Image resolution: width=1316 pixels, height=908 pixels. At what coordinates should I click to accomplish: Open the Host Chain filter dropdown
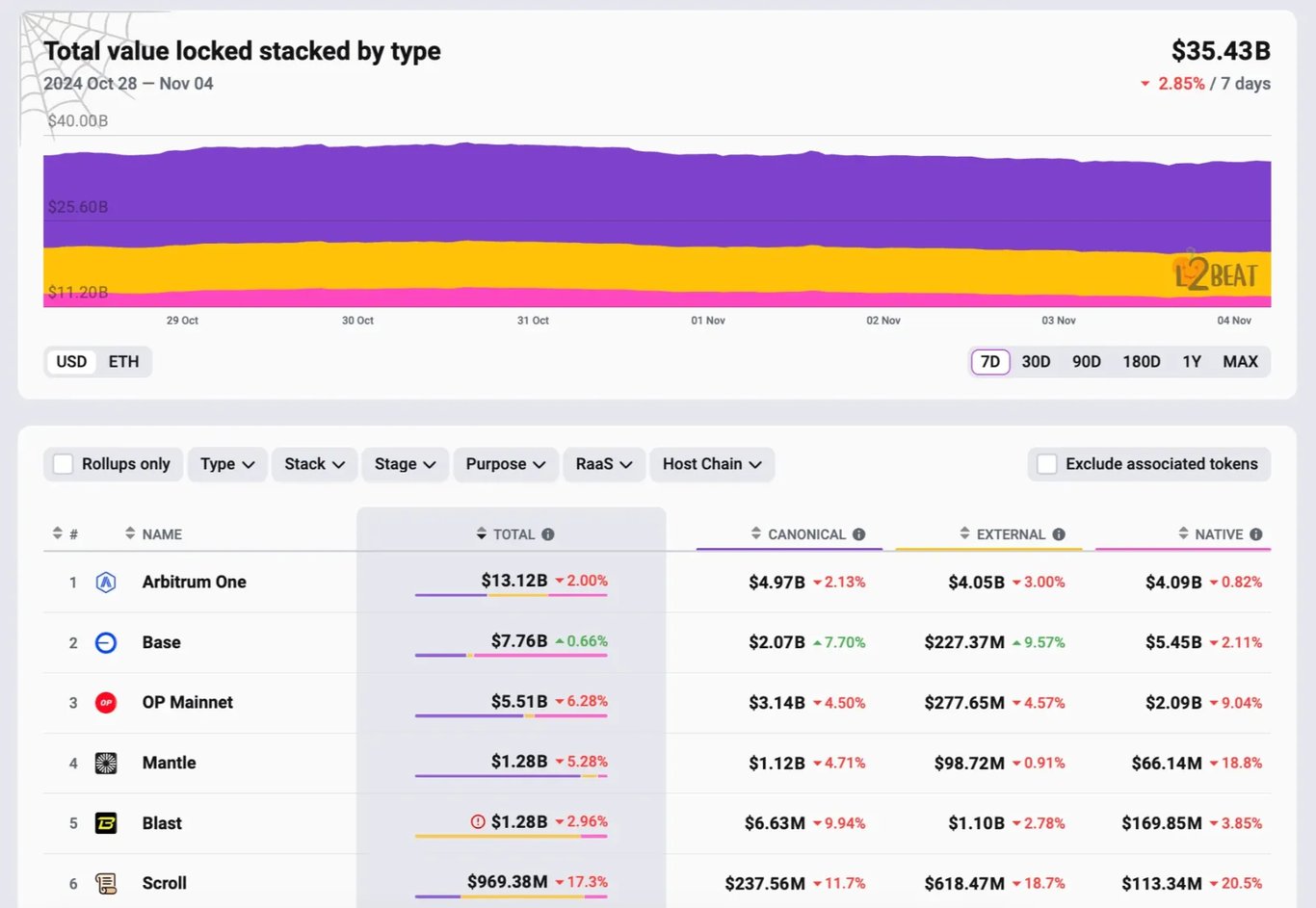(712, 464)
